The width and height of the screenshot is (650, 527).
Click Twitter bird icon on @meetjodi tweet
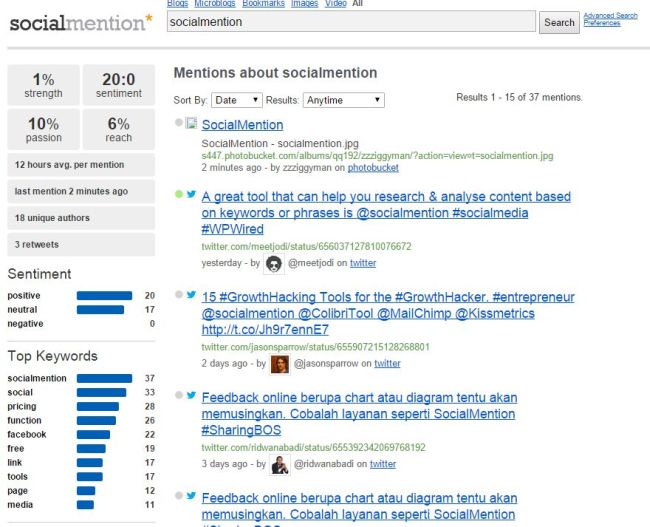[x=191, y=194]
